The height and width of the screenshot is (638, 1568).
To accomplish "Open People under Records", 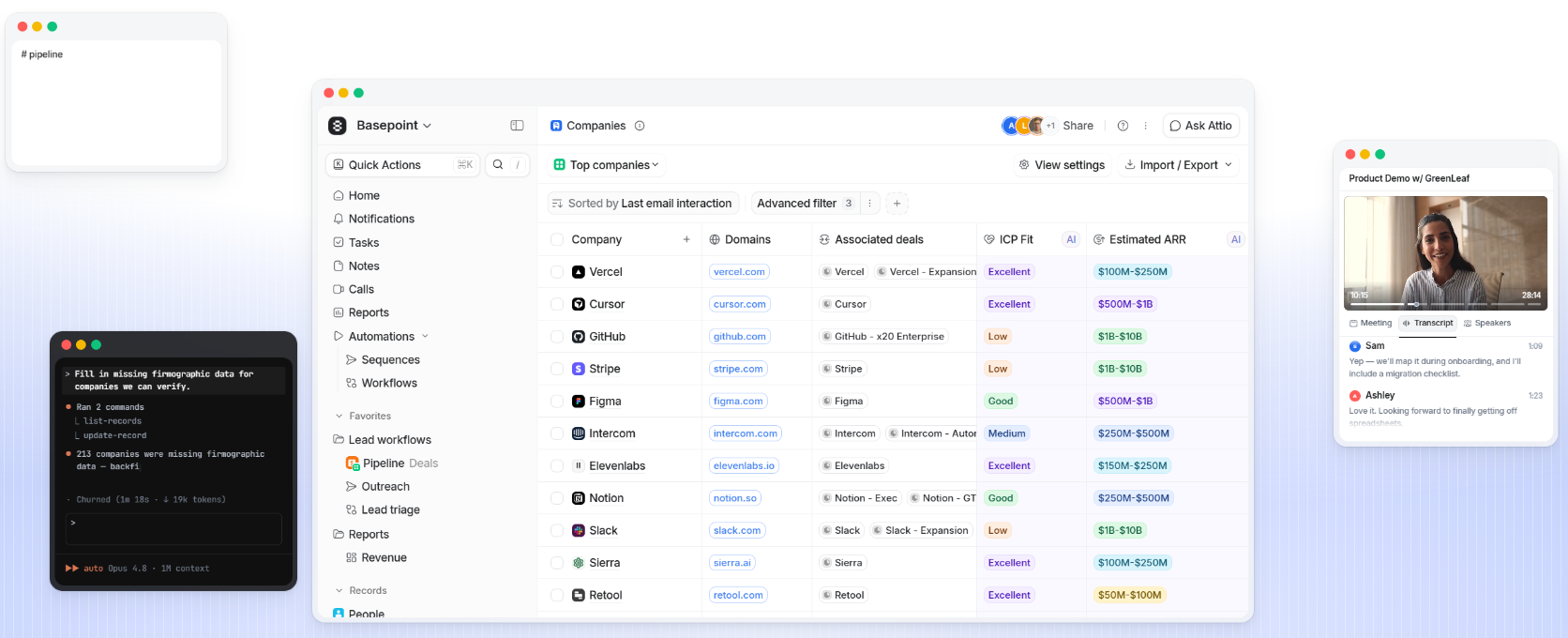I will 359,614.
